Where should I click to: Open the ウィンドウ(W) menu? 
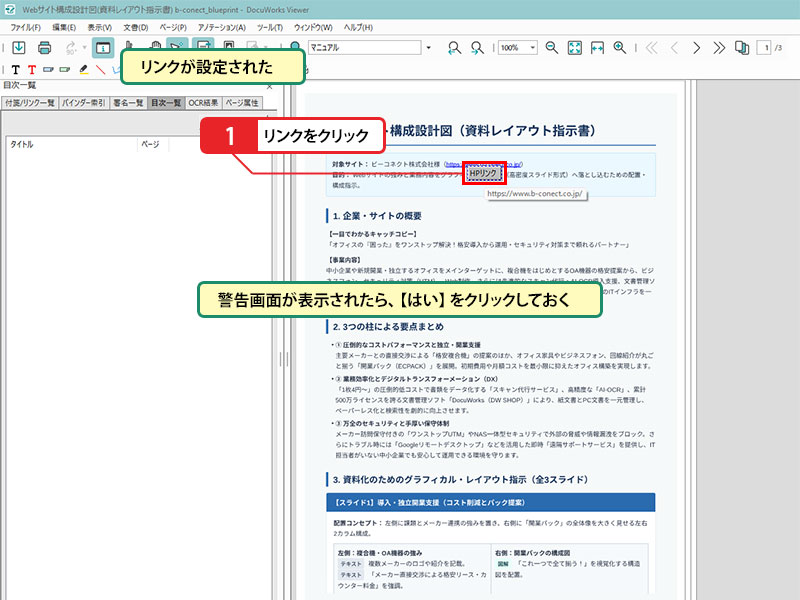tap(313, 28)
